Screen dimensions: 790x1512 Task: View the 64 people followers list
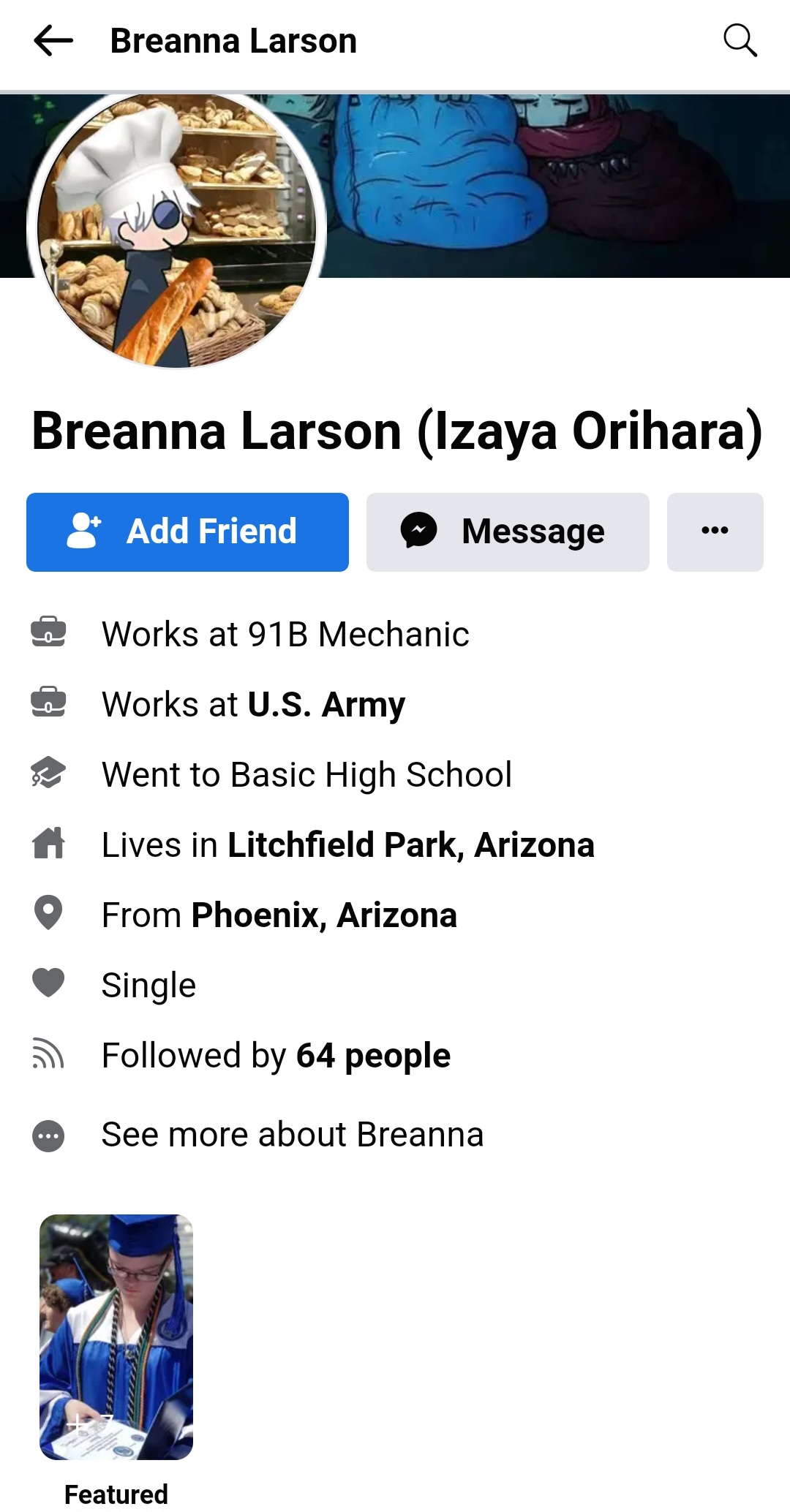coord(373,1056)
